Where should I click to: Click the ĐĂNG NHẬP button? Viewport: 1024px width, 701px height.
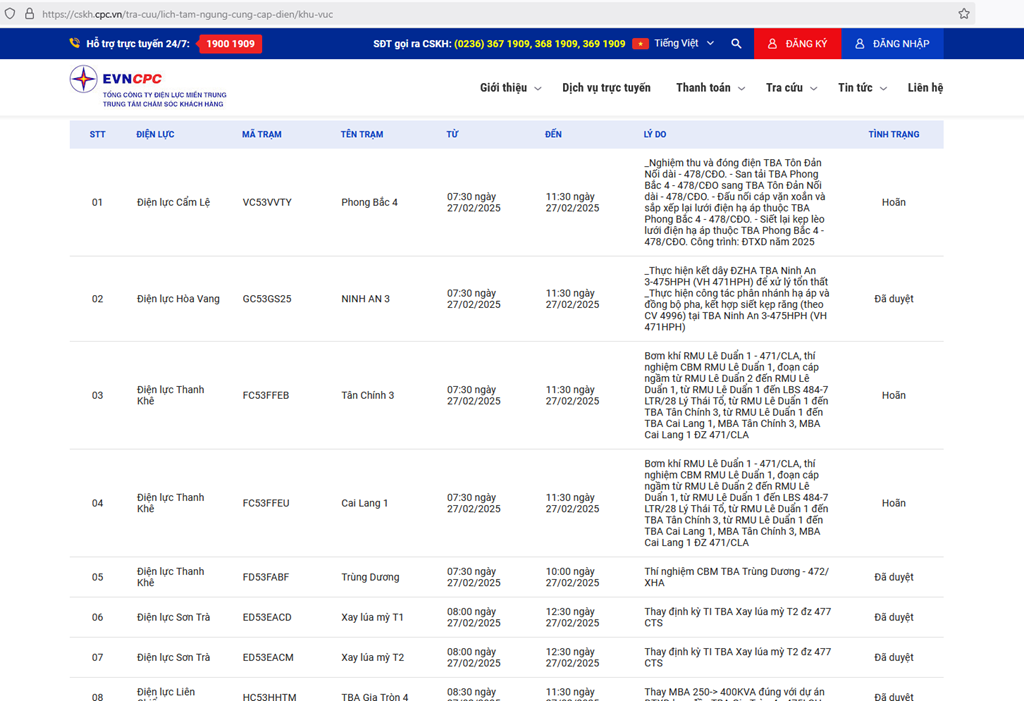pyautogui.click(x=892, y=44)
